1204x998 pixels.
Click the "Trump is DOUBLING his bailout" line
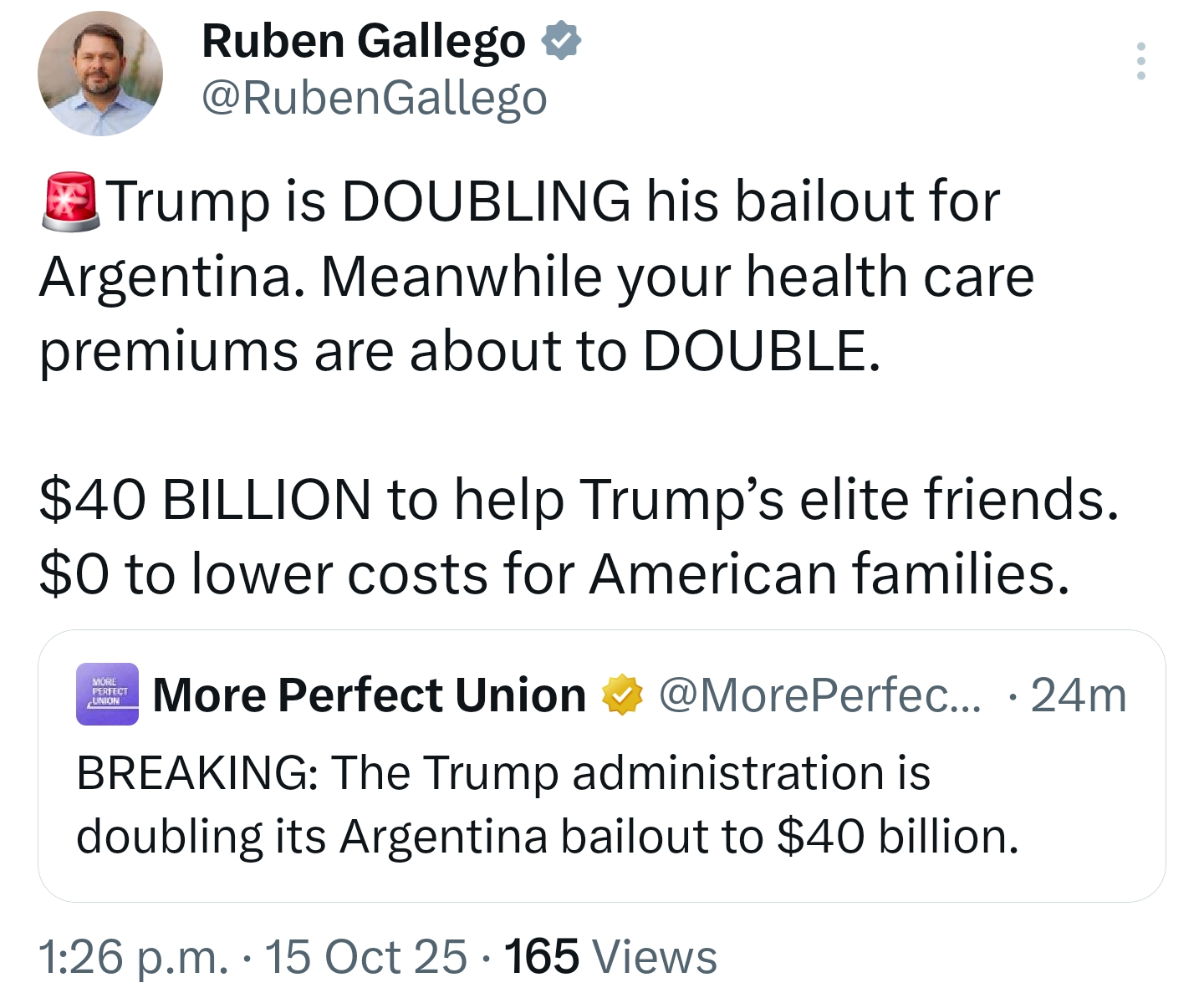[554, 201]
